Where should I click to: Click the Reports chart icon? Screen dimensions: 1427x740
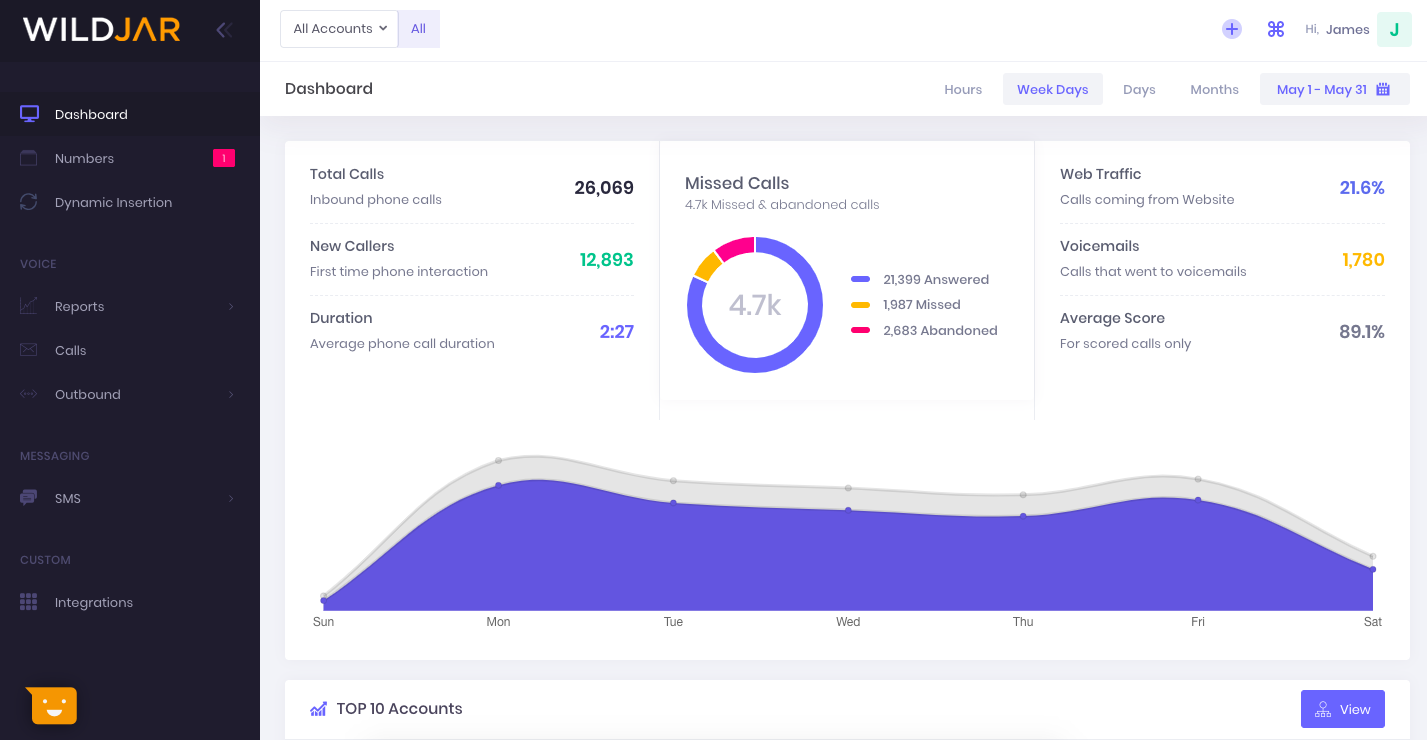29,305
